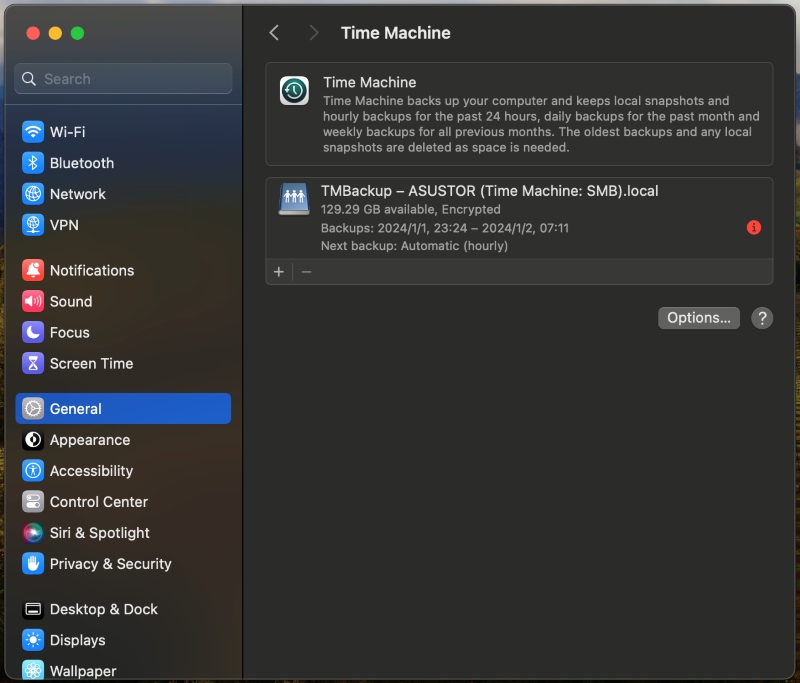
Task: Click the Focus moon icon
Action: 33,333
